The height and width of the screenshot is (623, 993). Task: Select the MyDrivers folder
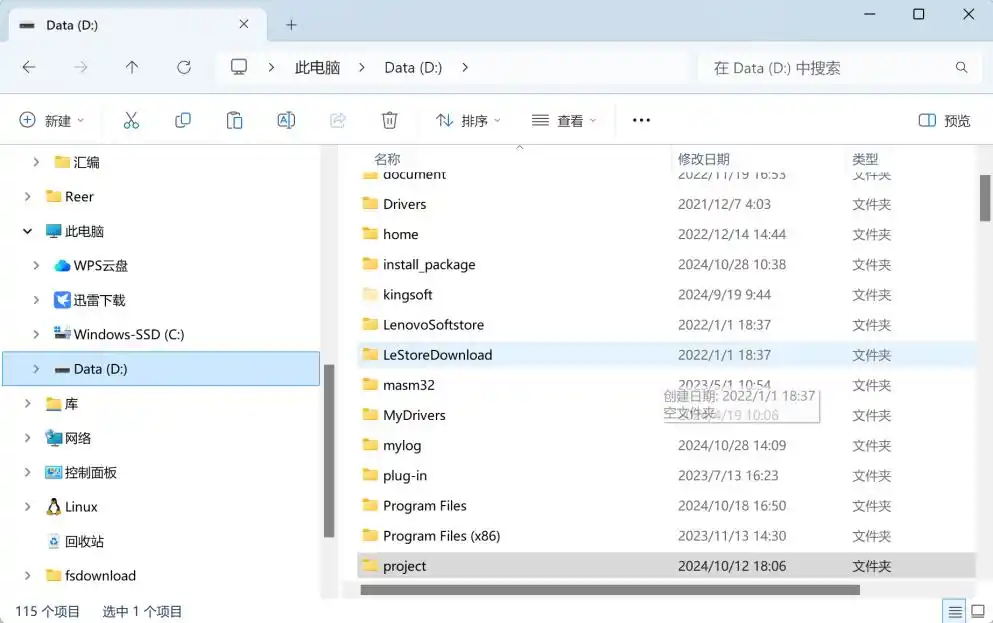414,415
